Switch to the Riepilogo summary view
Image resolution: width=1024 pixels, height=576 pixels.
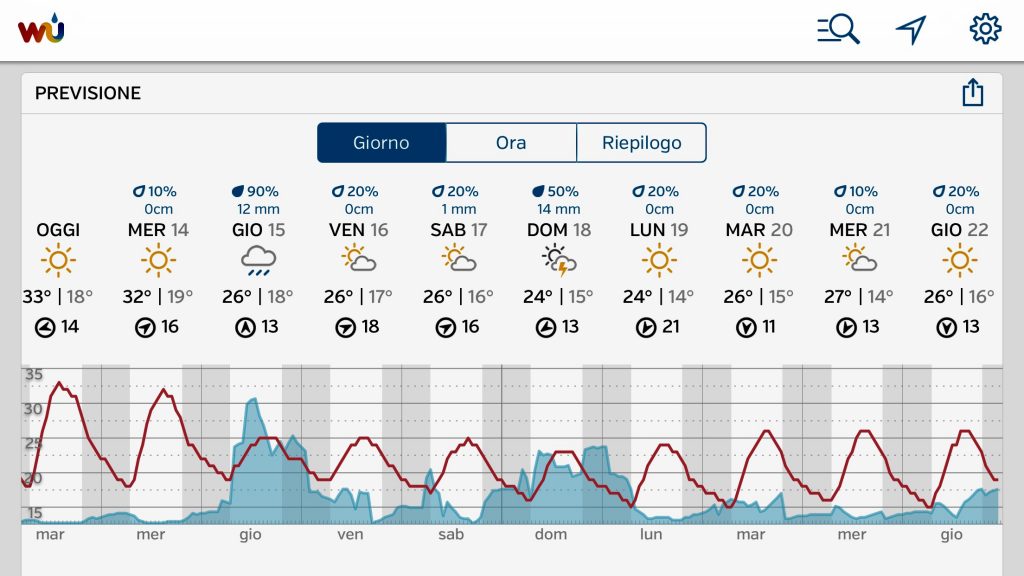point(641,142)
